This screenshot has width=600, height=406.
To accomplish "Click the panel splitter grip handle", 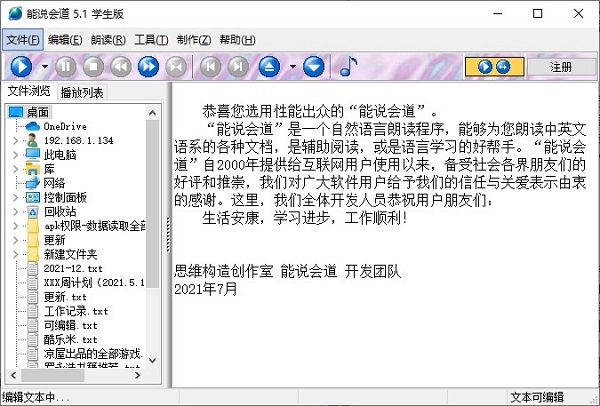I will pos(168,235).
